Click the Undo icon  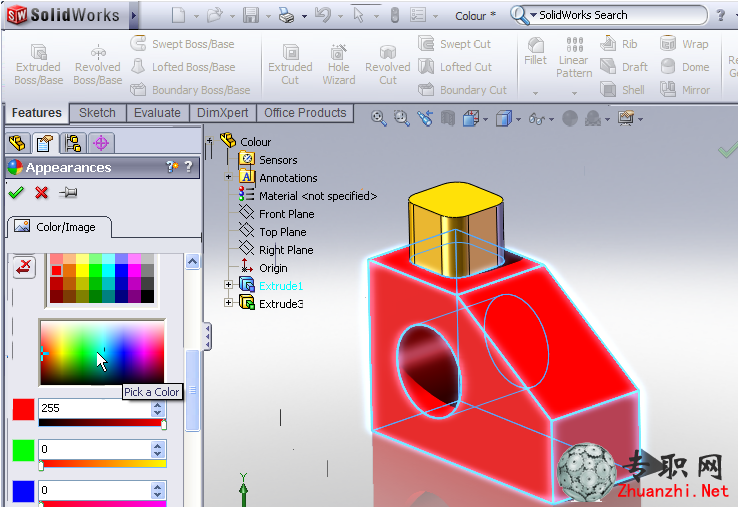[323, 16]
